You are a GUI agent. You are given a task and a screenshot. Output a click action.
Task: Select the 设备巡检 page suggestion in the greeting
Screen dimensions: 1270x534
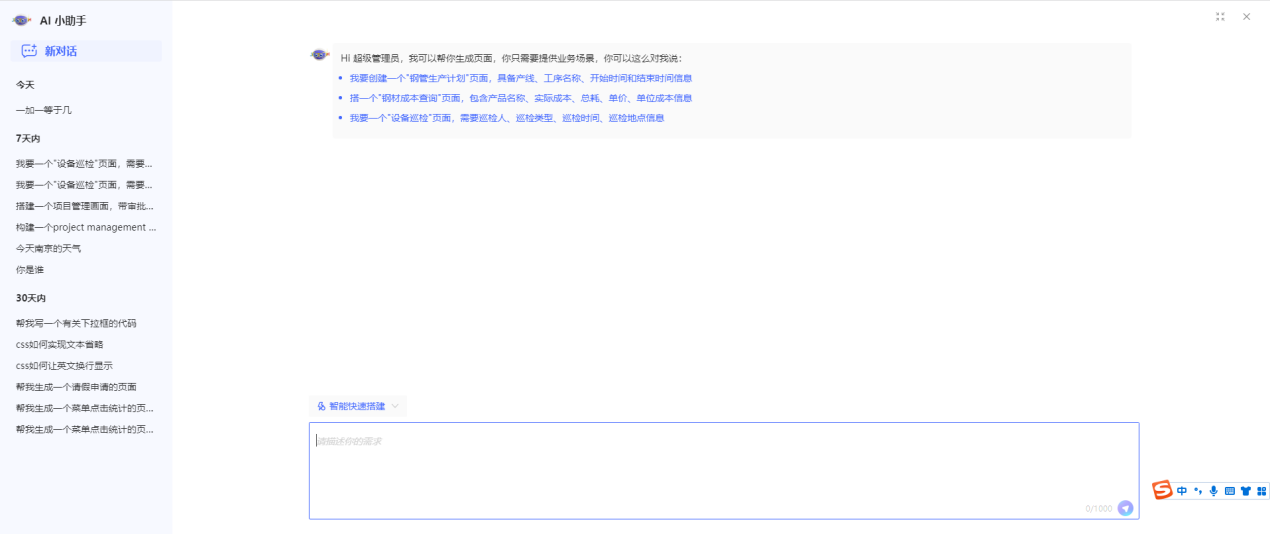pyautogui.click(x=507, y=118)
